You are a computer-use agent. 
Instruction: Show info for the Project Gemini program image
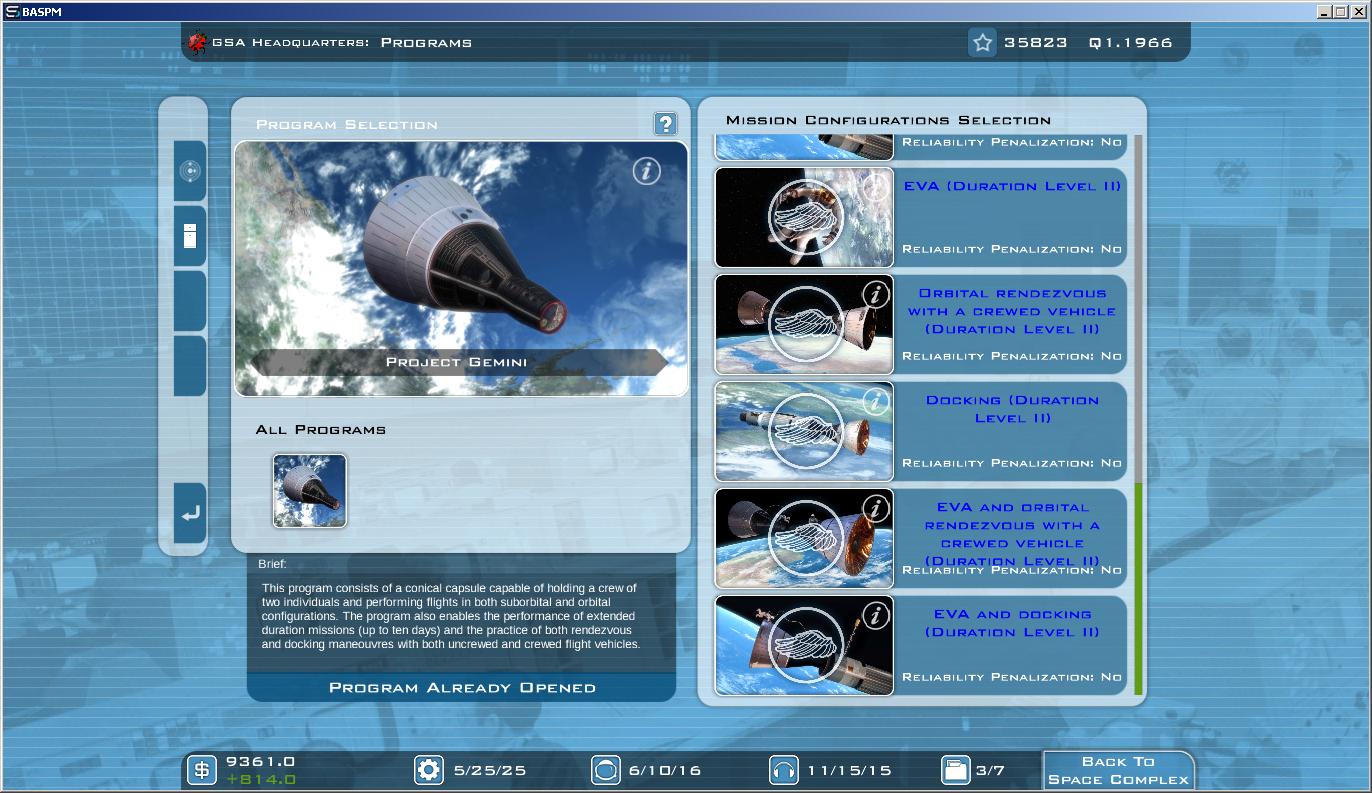[647, 171]
